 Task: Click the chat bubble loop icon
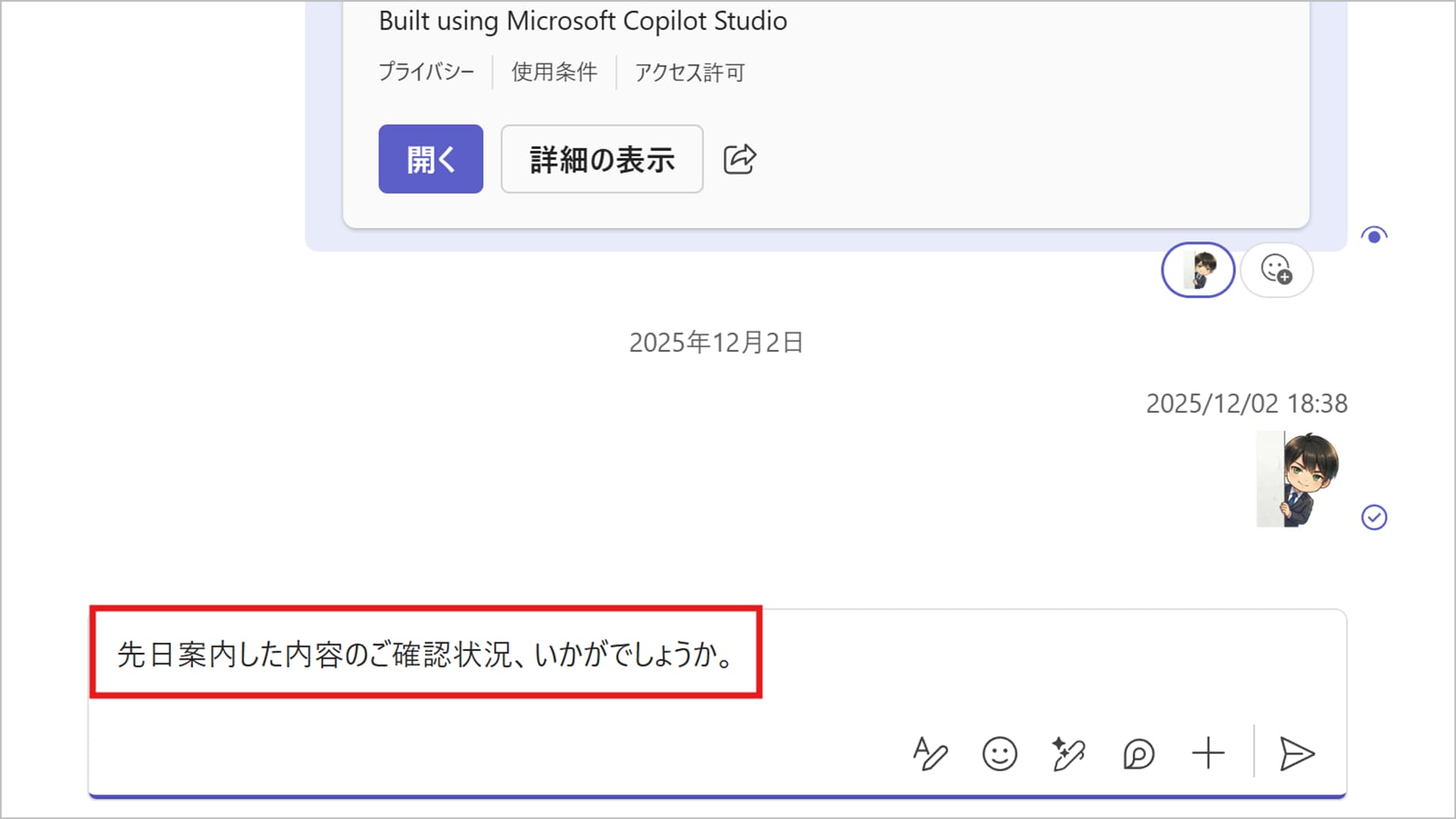coord(1138,754)
